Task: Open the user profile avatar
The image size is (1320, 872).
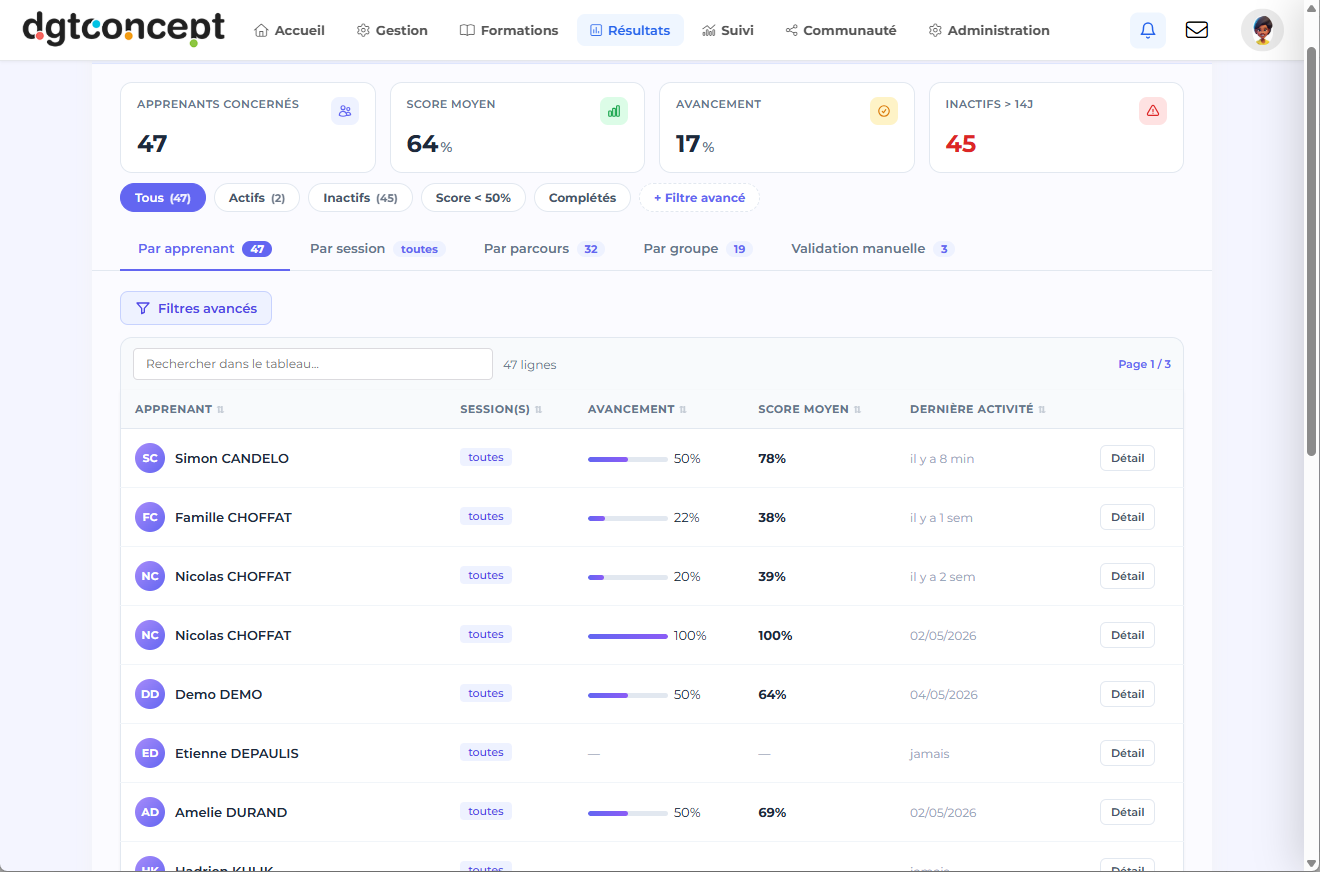Action: (x=1262, y=30)
